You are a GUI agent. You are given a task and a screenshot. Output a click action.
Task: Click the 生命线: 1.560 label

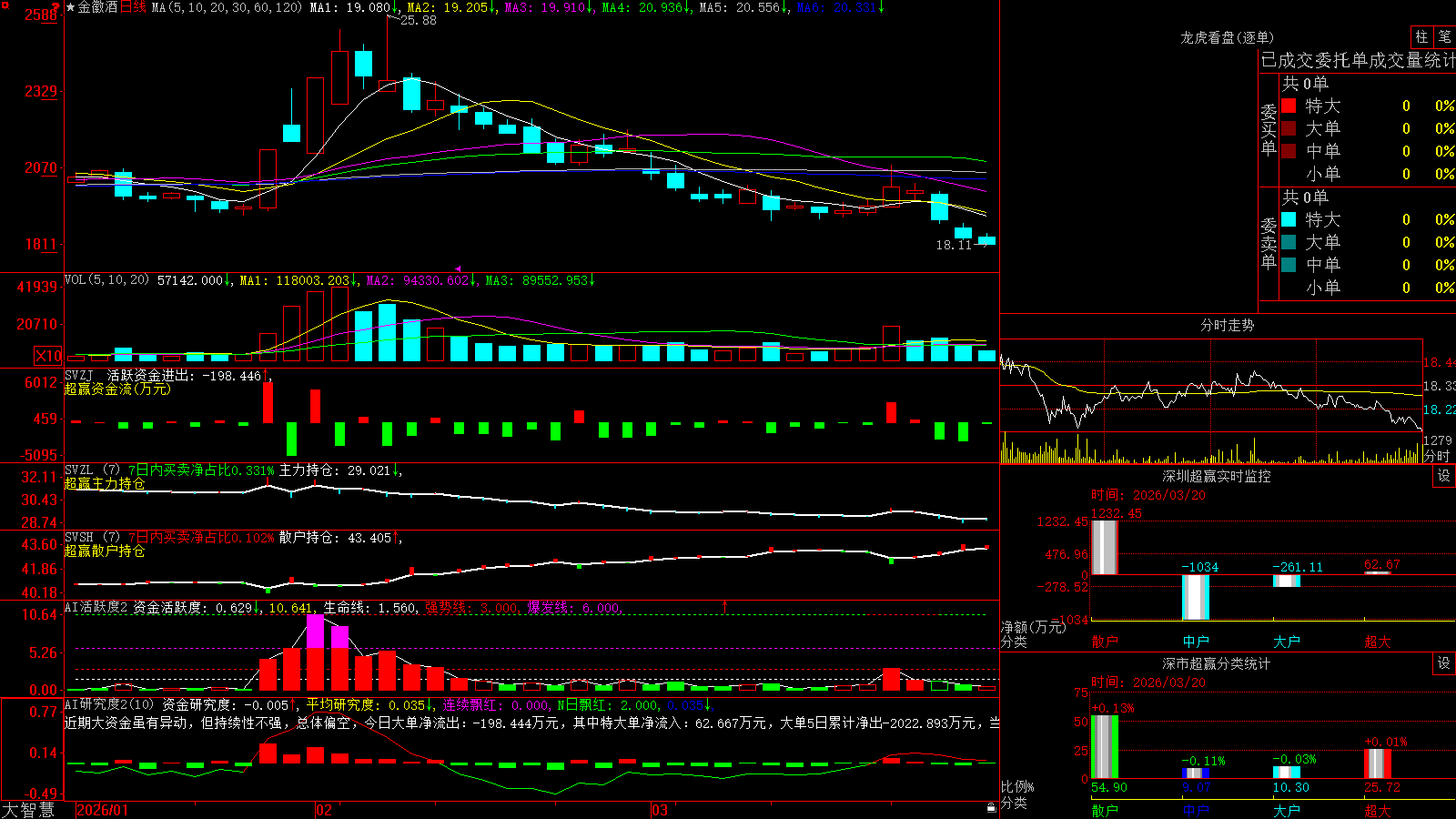[x=370, y=608]
